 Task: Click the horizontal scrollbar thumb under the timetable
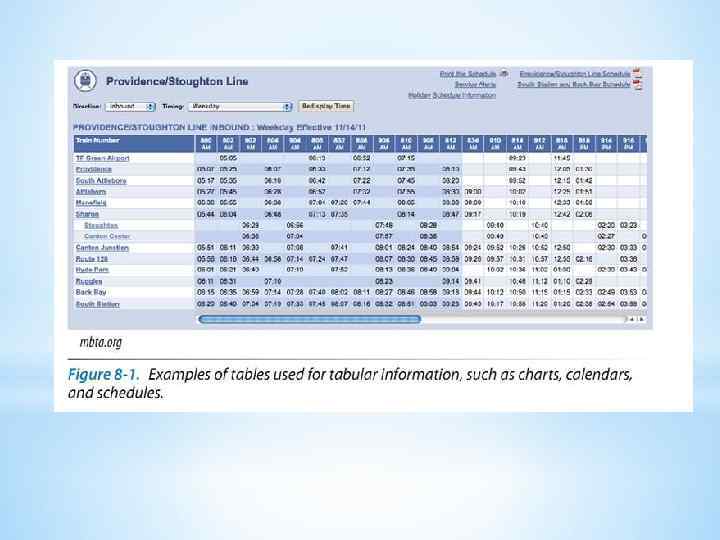[x=309, y=319]
